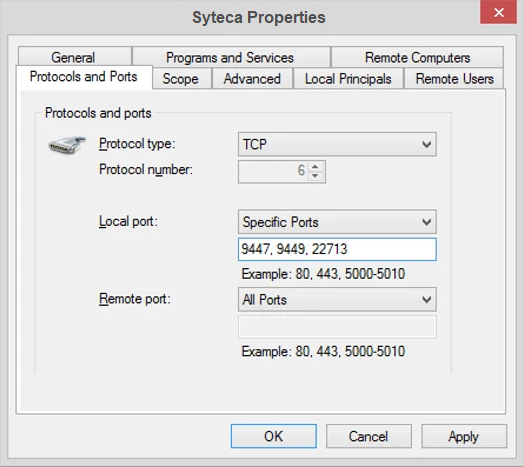
Task: Open the Remote port dropdown
Action: coord(337,300)
